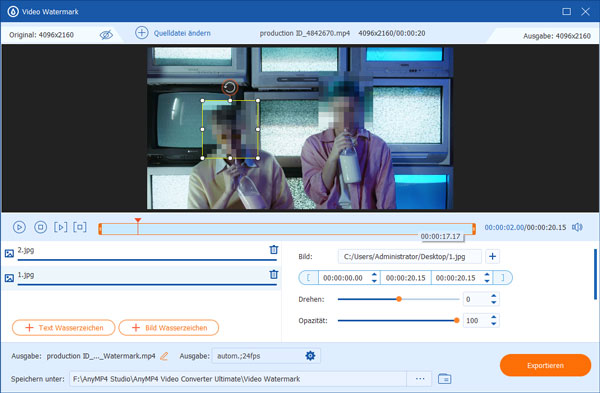
Task: Click the Drehen value field
Action: (476, 299)
